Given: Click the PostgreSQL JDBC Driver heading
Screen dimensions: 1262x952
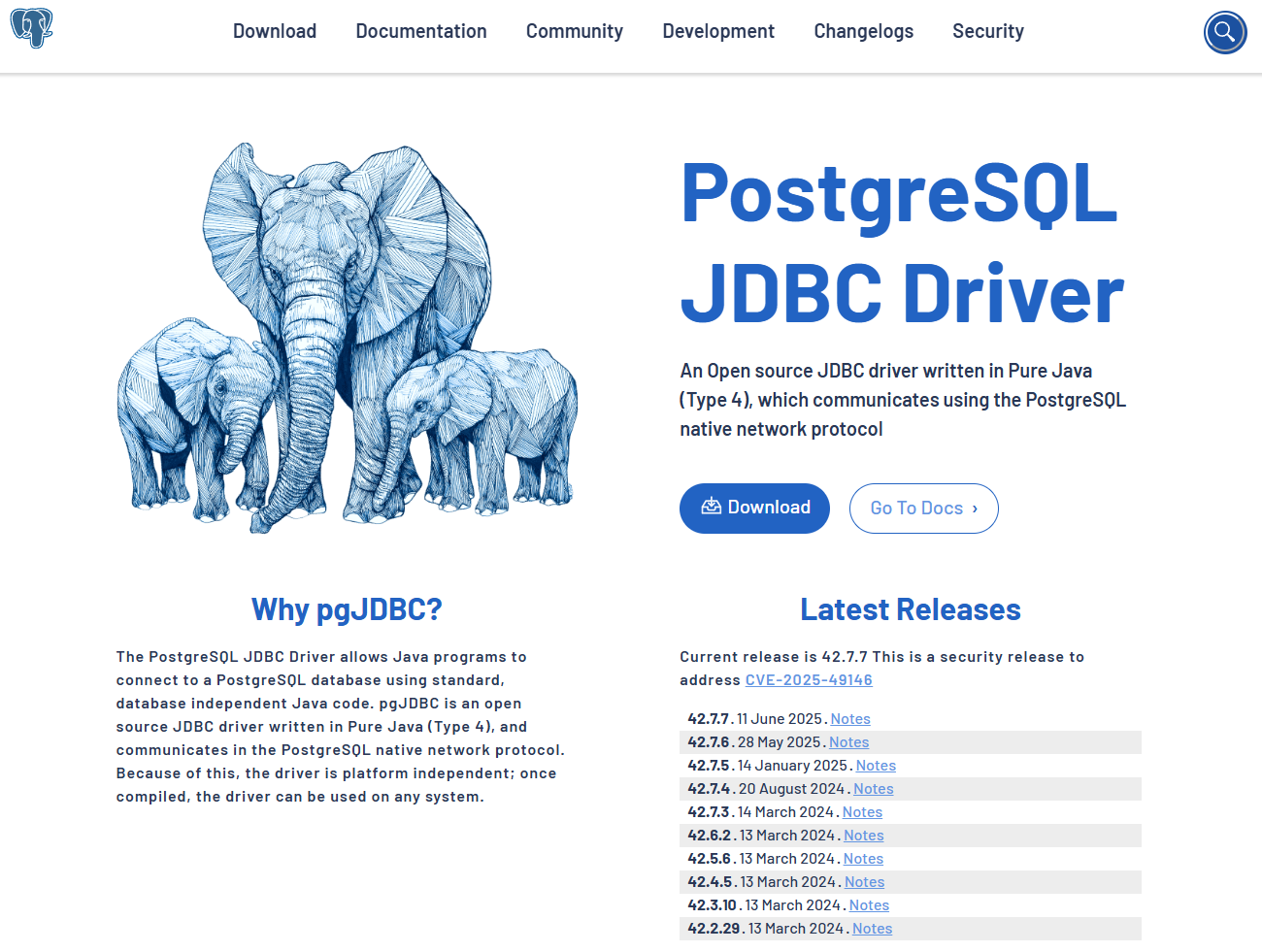Looking at the screenshot, I should click(902, 243).
